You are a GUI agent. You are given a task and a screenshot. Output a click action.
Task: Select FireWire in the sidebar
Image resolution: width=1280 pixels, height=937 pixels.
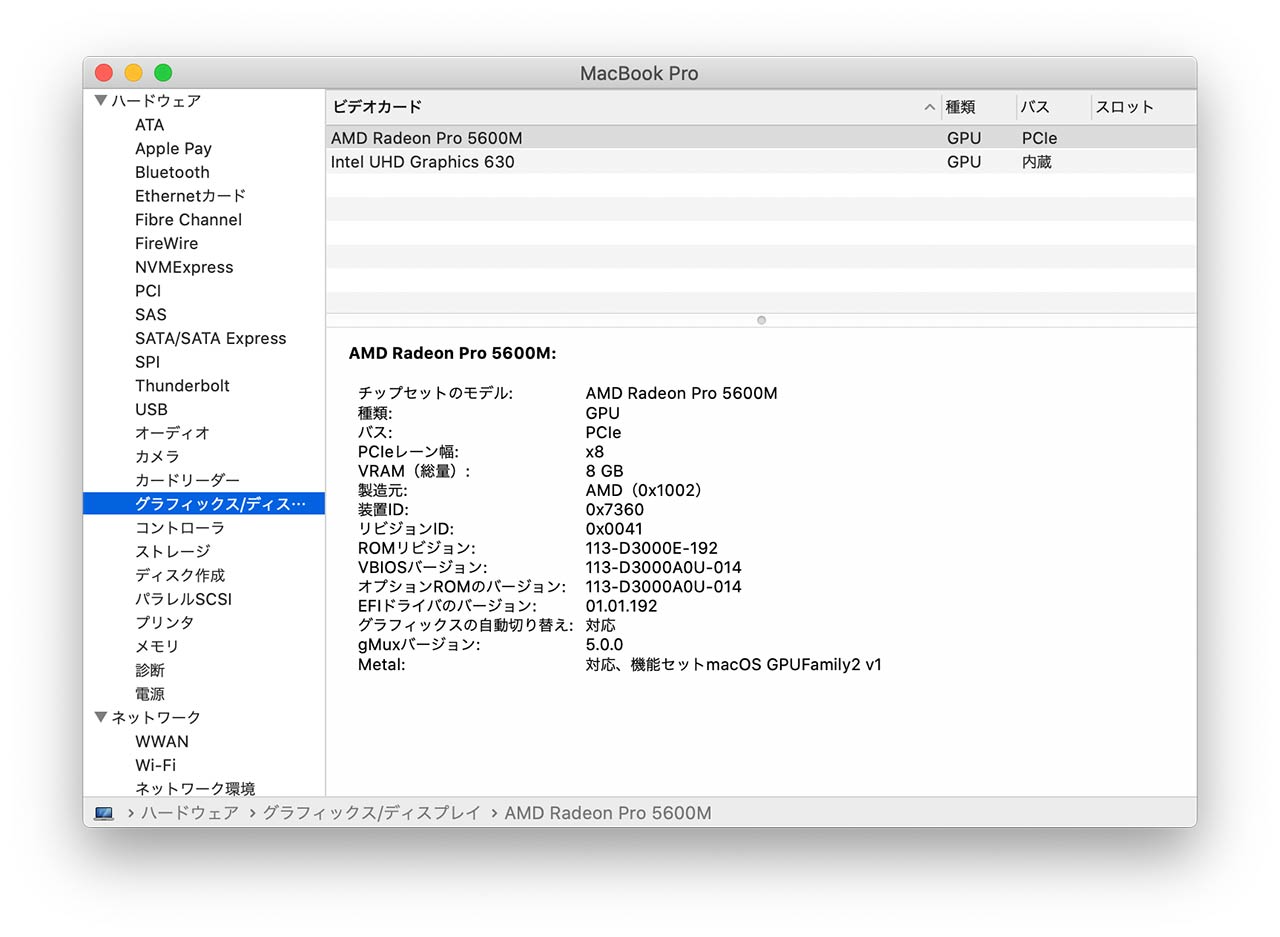point(166,243)
